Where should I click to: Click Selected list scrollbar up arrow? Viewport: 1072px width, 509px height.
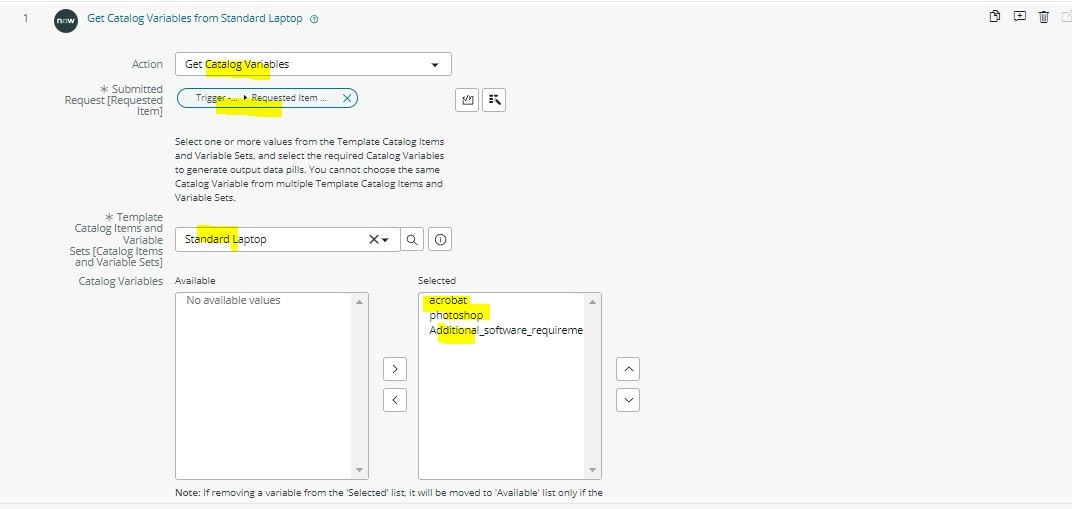[592, 301]
